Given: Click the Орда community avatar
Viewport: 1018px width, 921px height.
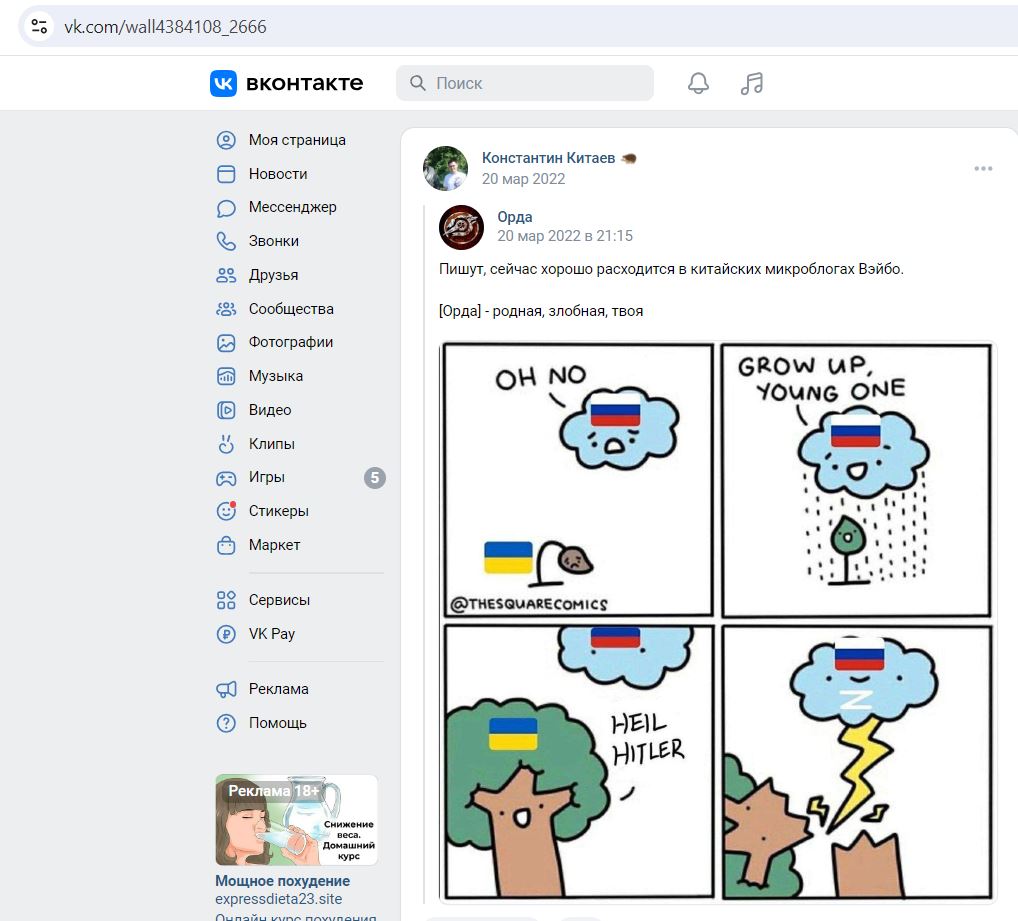Looking at the screenshot, I should click(462, 227).
